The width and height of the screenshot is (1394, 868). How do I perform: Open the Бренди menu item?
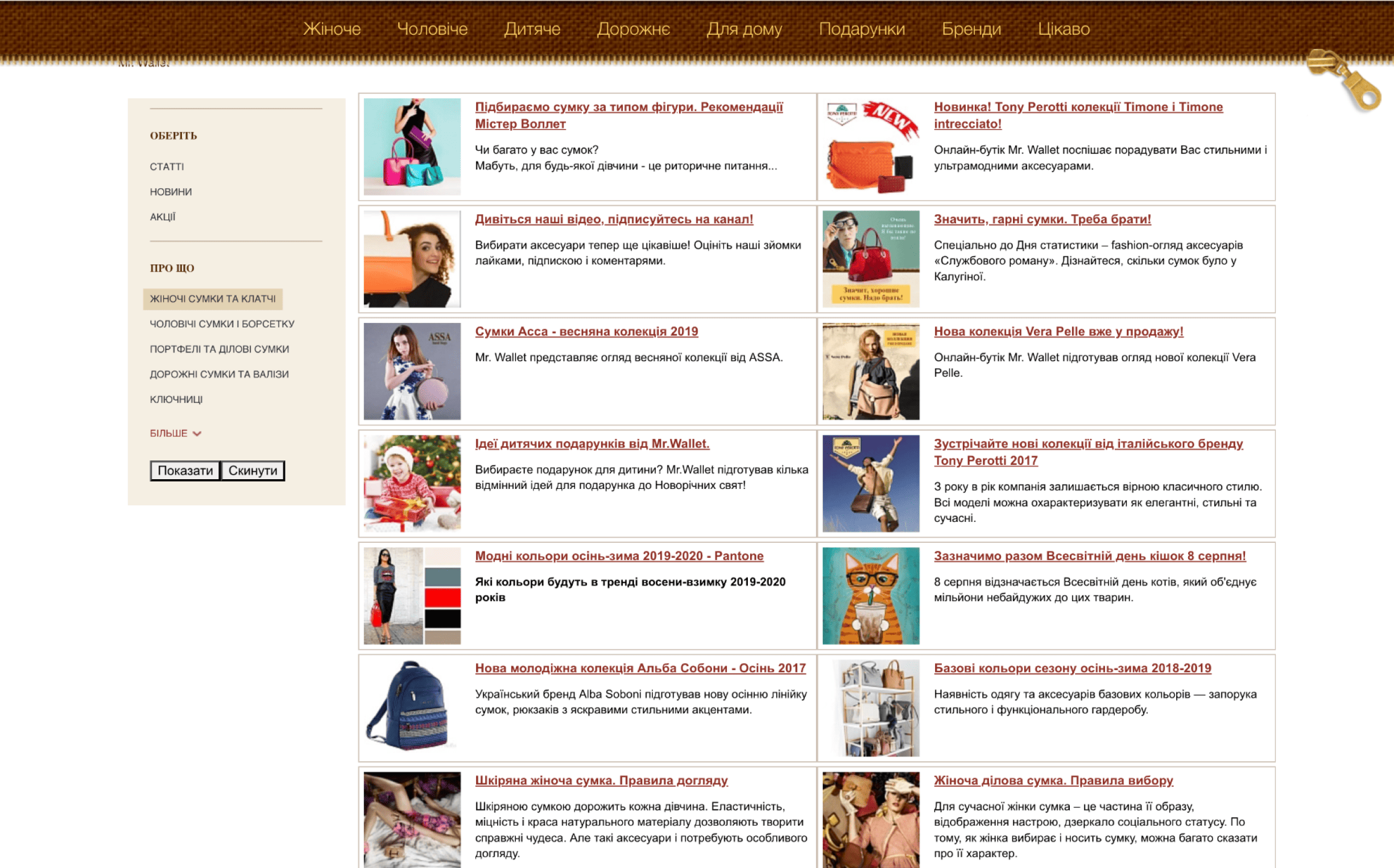(971, 30)
